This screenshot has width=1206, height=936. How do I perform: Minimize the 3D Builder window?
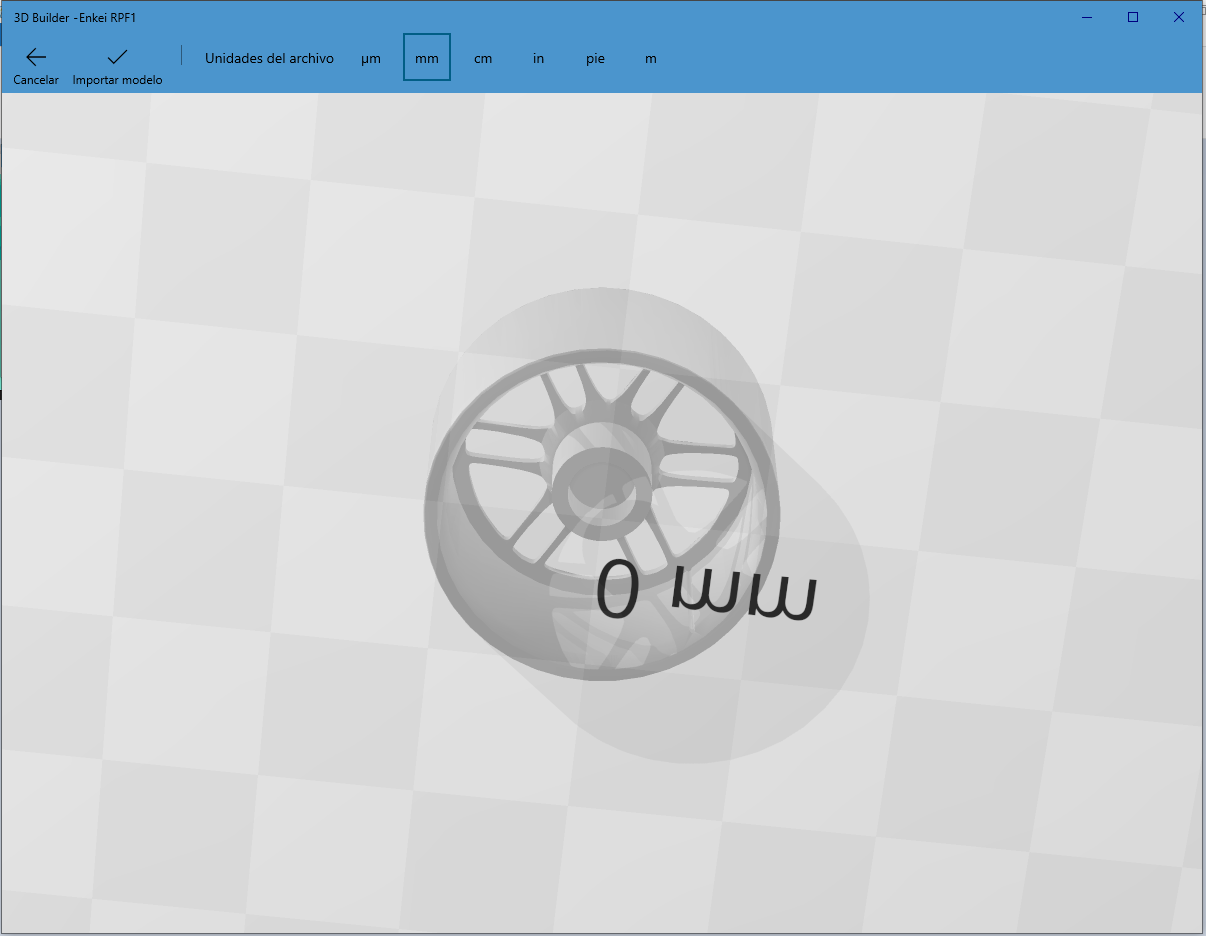click(x=1087, y=17)
